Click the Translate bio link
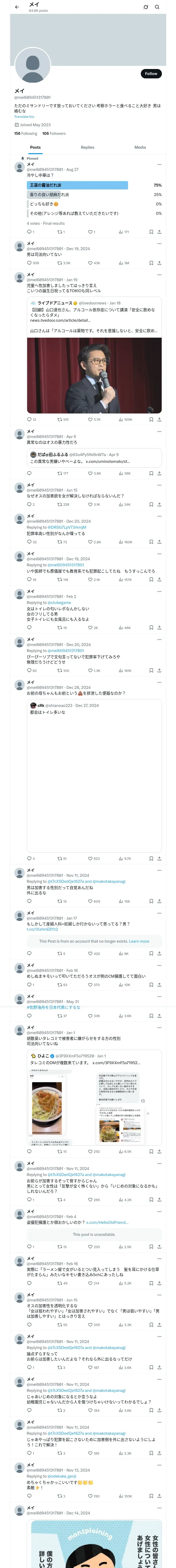Image resolution: width=176 pixels, height=1568 pixels. tap(24, 116)
